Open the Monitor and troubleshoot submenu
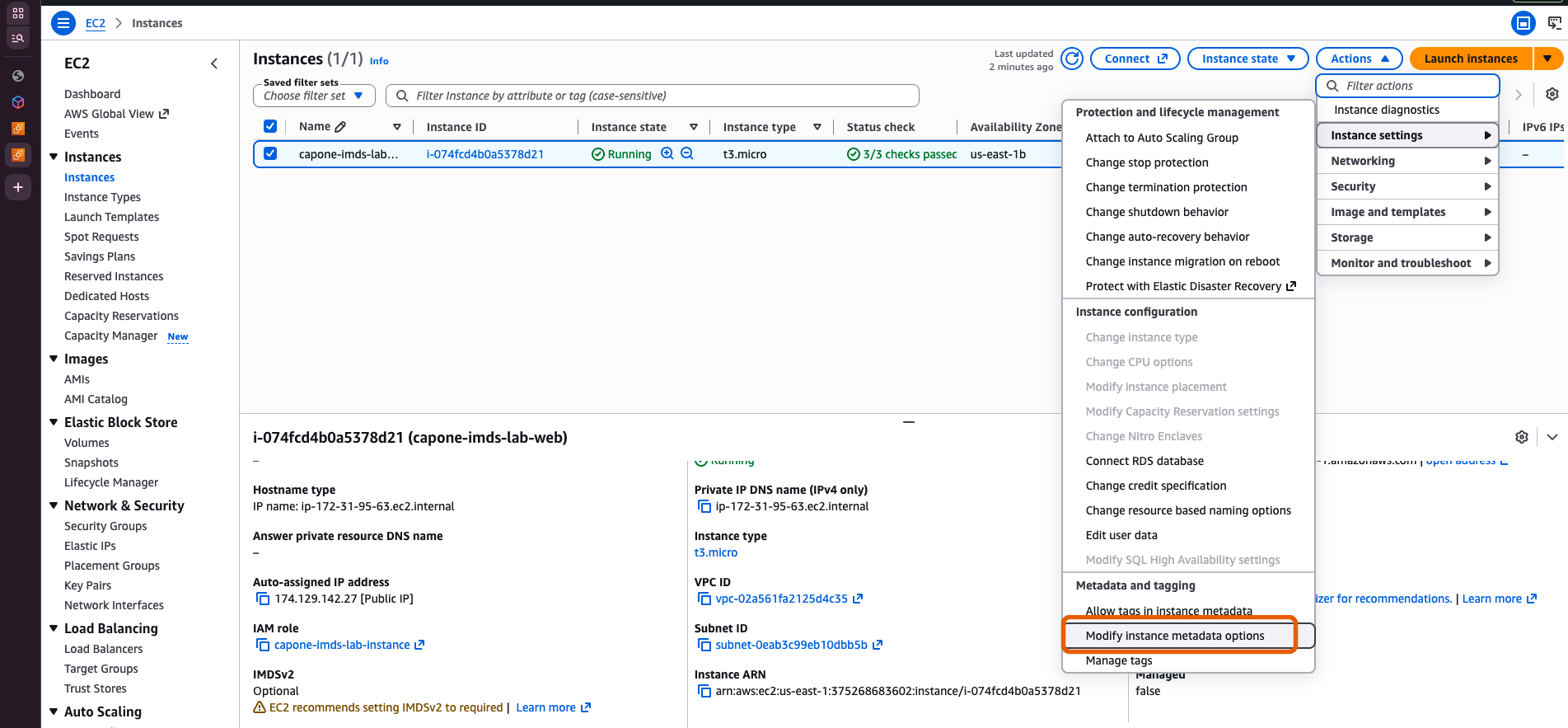The width and height of the screenshot is (1568, 728). [1407, 263]
